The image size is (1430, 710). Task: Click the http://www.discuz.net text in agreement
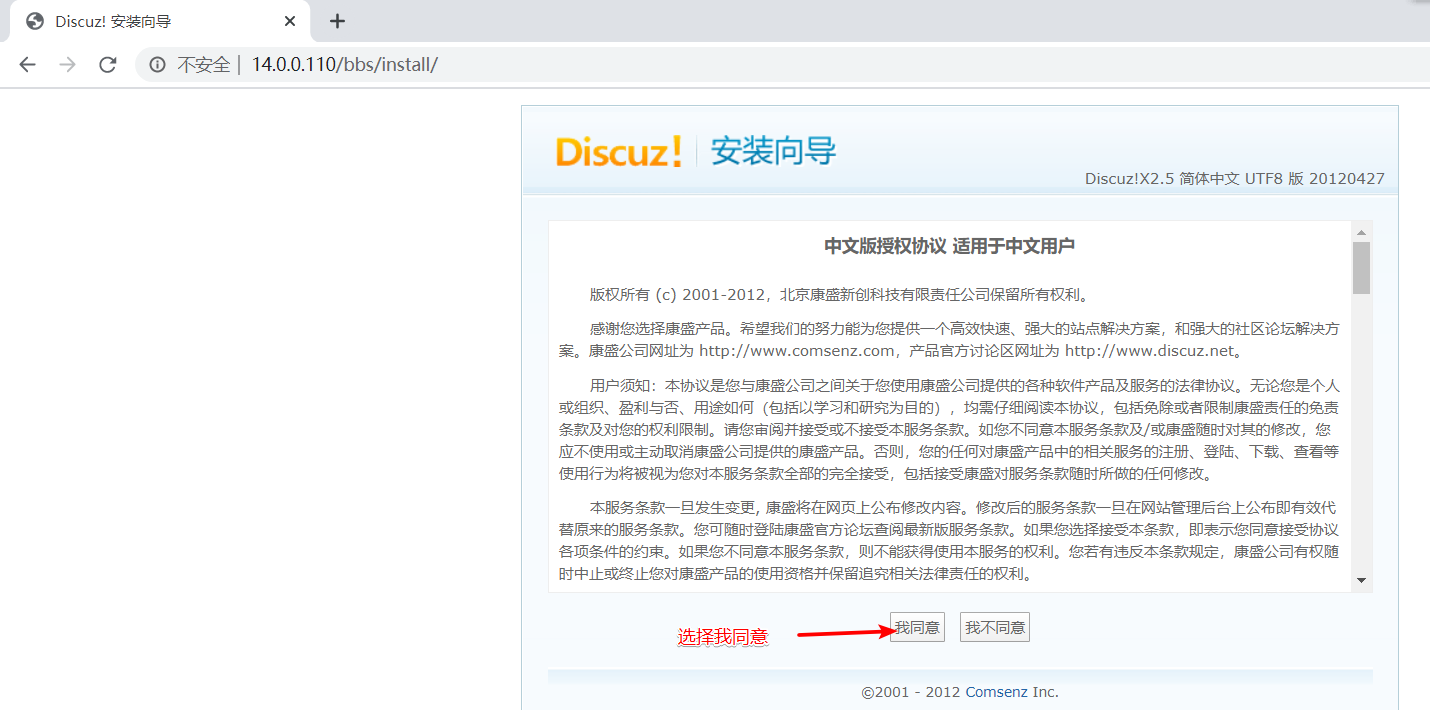point(1150,351)
